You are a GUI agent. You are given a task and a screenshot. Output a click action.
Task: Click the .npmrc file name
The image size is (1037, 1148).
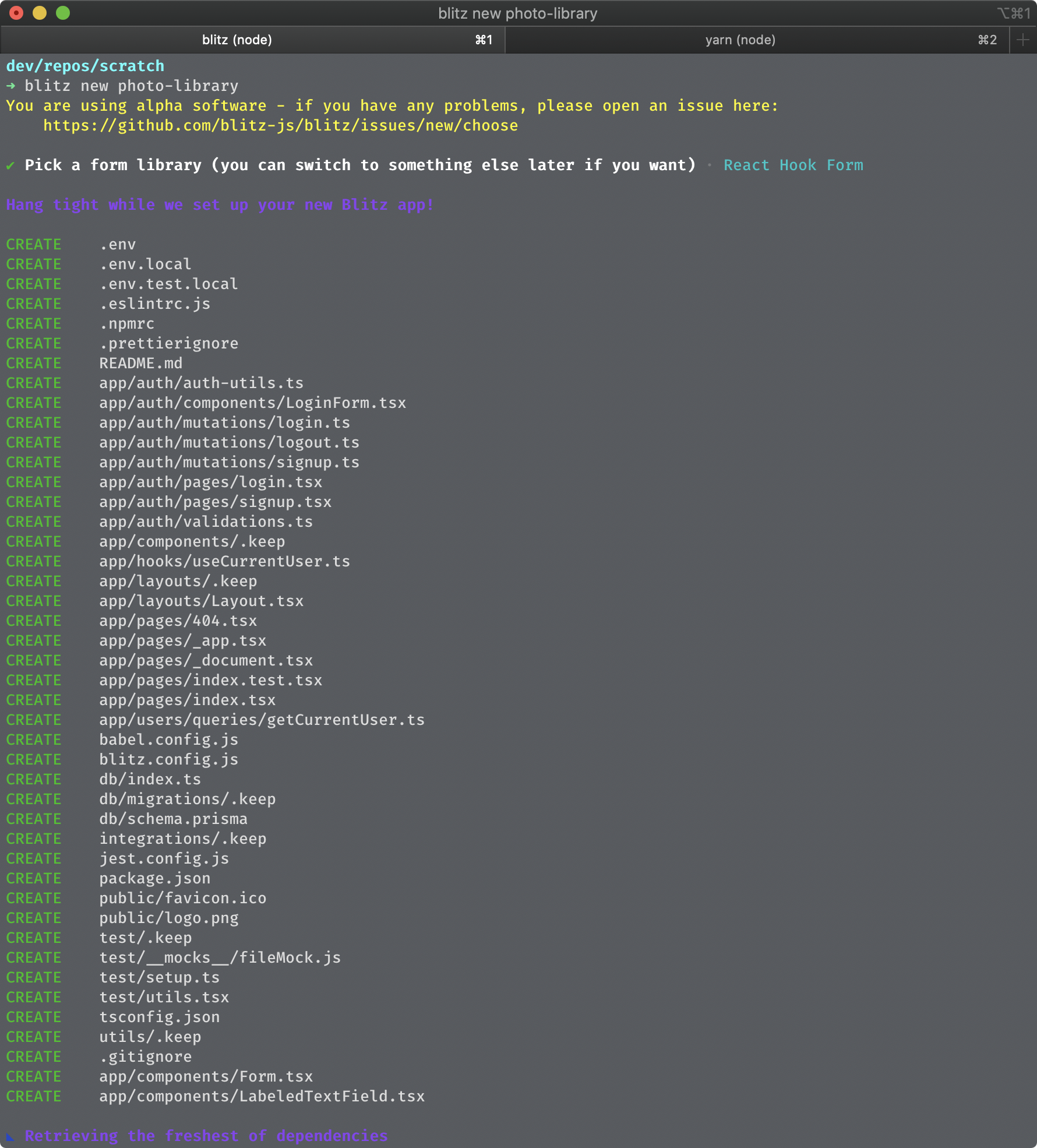[x=127, y=323]
